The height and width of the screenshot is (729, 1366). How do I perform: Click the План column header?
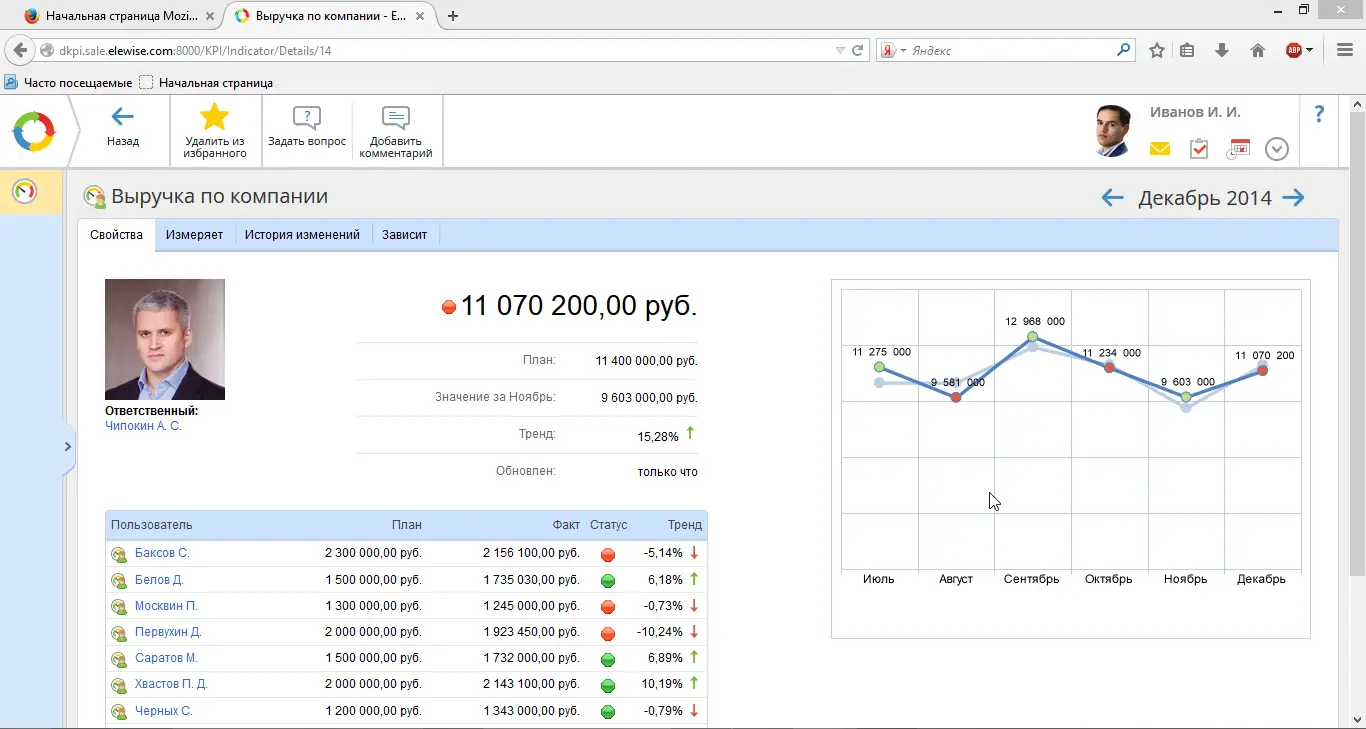click(407, 525)
